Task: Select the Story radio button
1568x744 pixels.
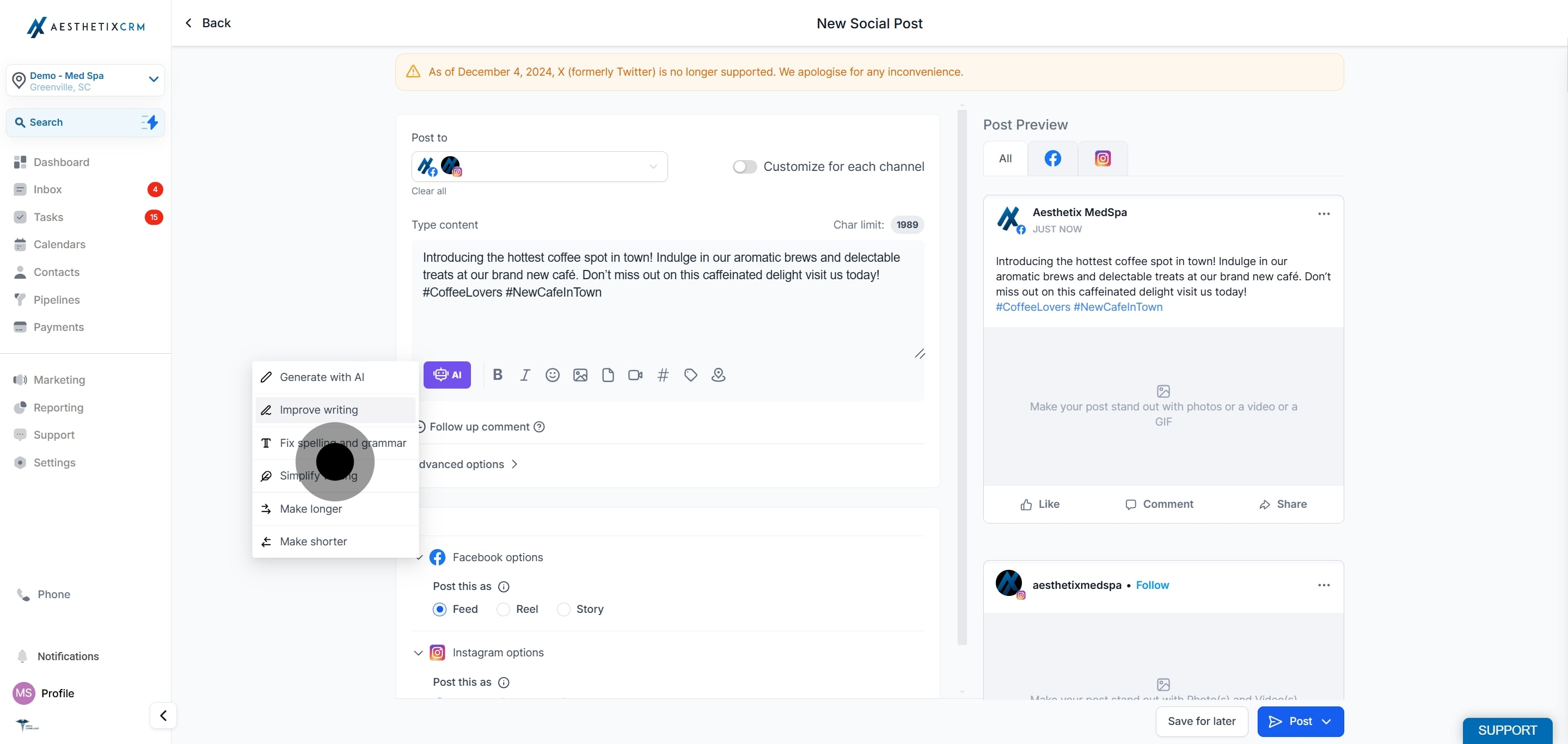Action: (563, 609)
